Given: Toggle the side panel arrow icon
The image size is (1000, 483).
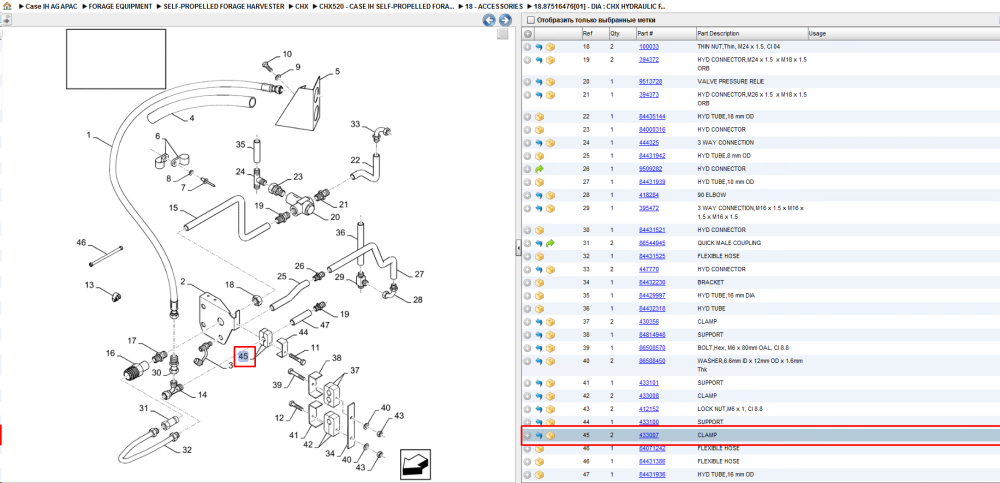Looking at the screenshot, I should (x=6, y=20).
